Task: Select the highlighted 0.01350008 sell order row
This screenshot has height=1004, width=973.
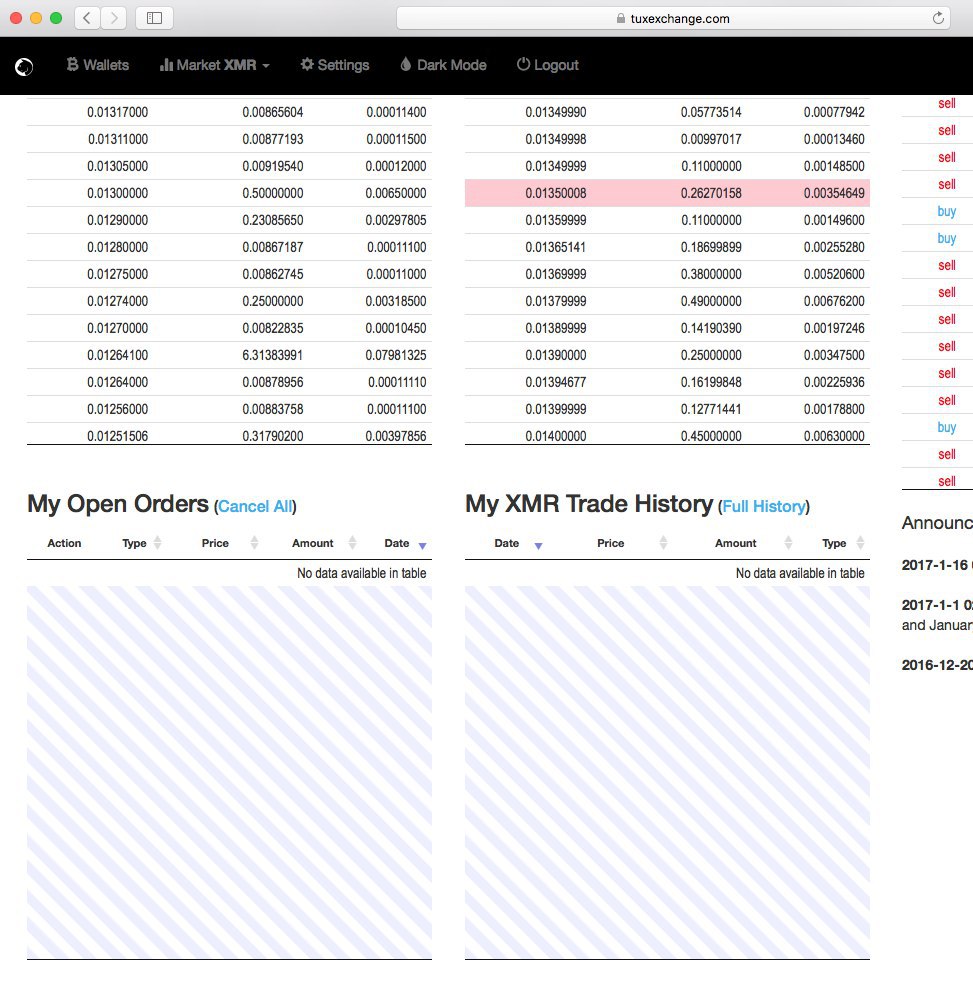Action: click(667, 193)
